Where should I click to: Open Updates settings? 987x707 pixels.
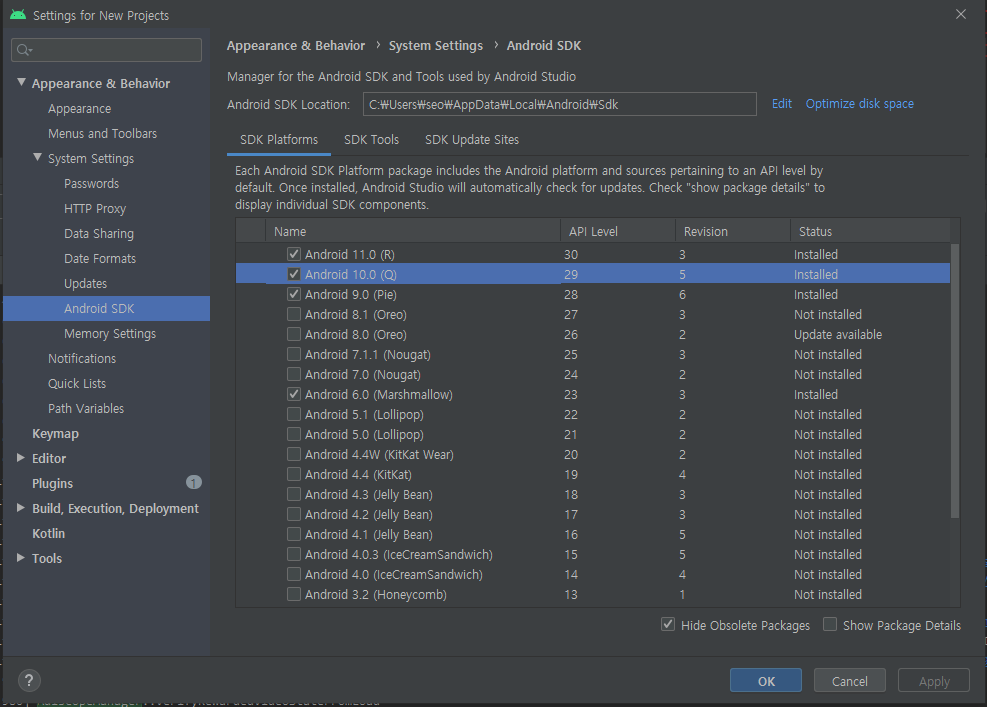click(x=86, y=283)
